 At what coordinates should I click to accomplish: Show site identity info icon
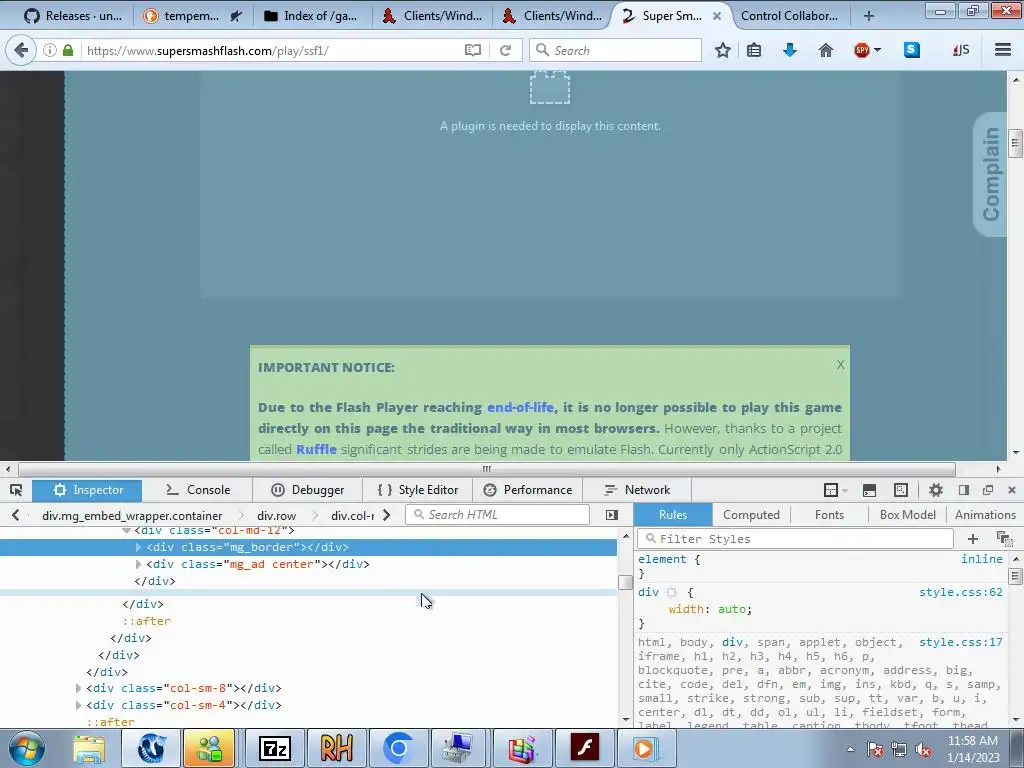(50, 50)
